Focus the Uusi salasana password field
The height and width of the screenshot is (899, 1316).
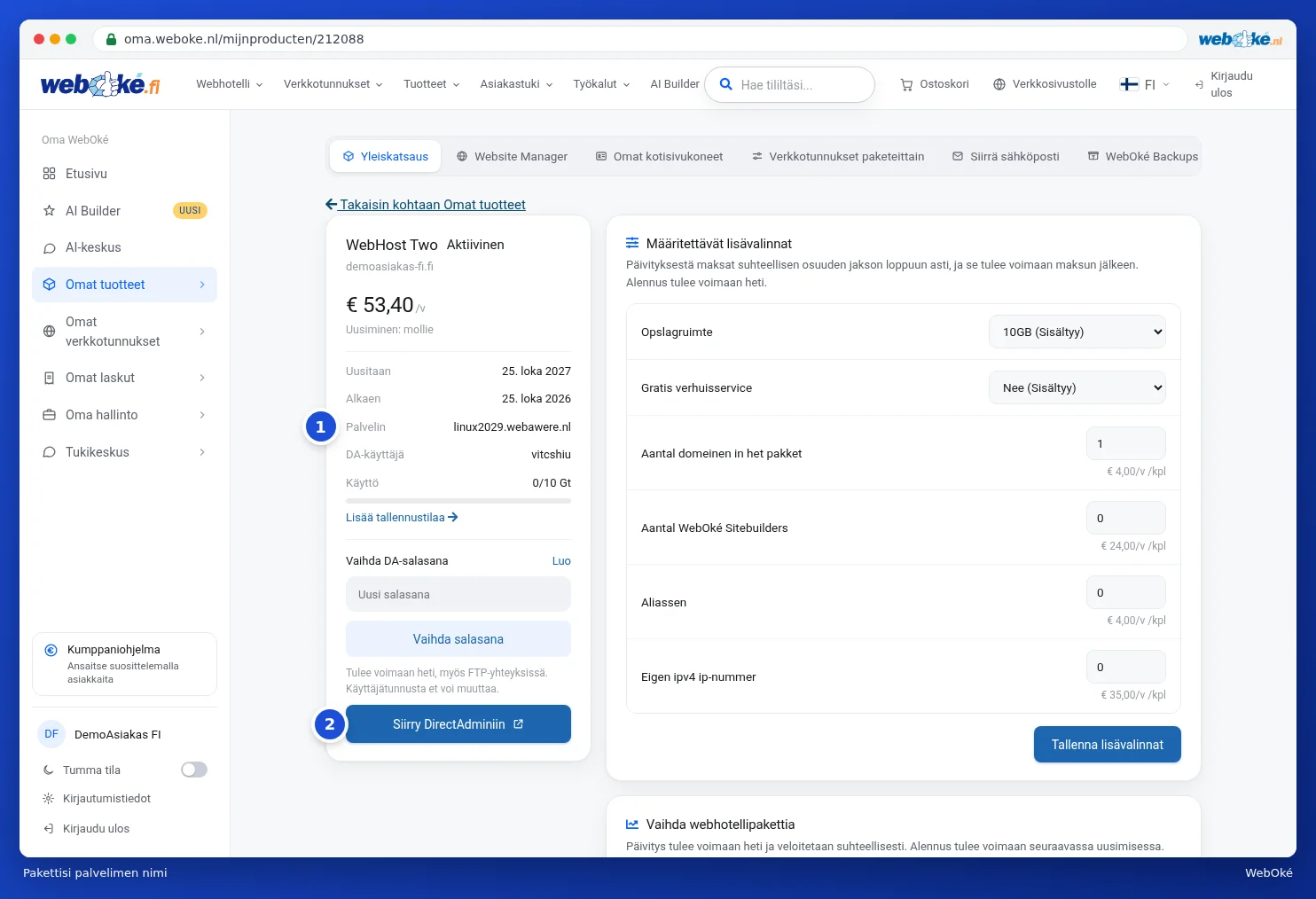[458, 594]
